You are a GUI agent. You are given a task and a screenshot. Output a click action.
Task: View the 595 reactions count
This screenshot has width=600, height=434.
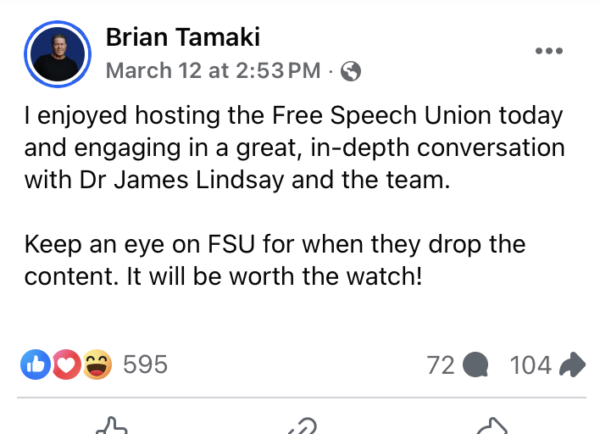144,366
